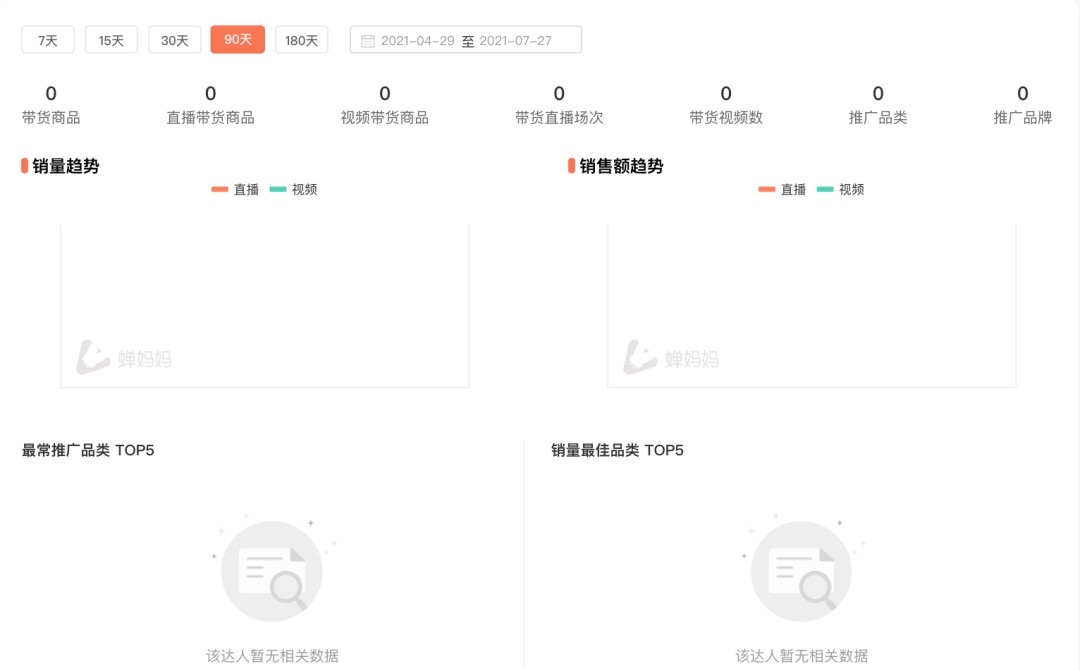1080x671 pixels.
Task: Toggle 视频 legend in 销售额趋势 chart
Action: 840,189
